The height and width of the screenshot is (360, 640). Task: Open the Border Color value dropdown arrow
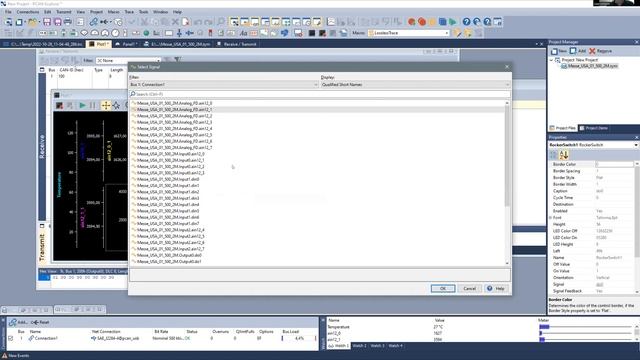tap(636, 164)
